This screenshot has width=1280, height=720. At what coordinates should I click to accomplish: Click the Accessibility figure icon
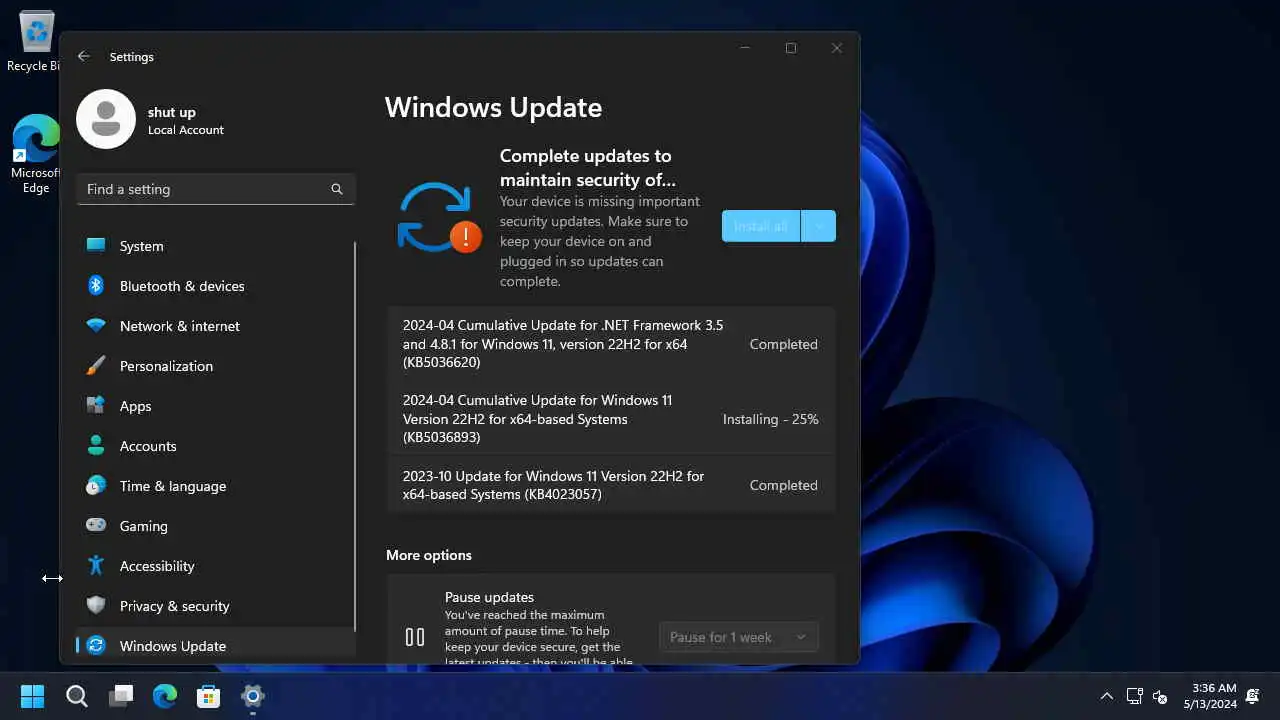[96, 565]
